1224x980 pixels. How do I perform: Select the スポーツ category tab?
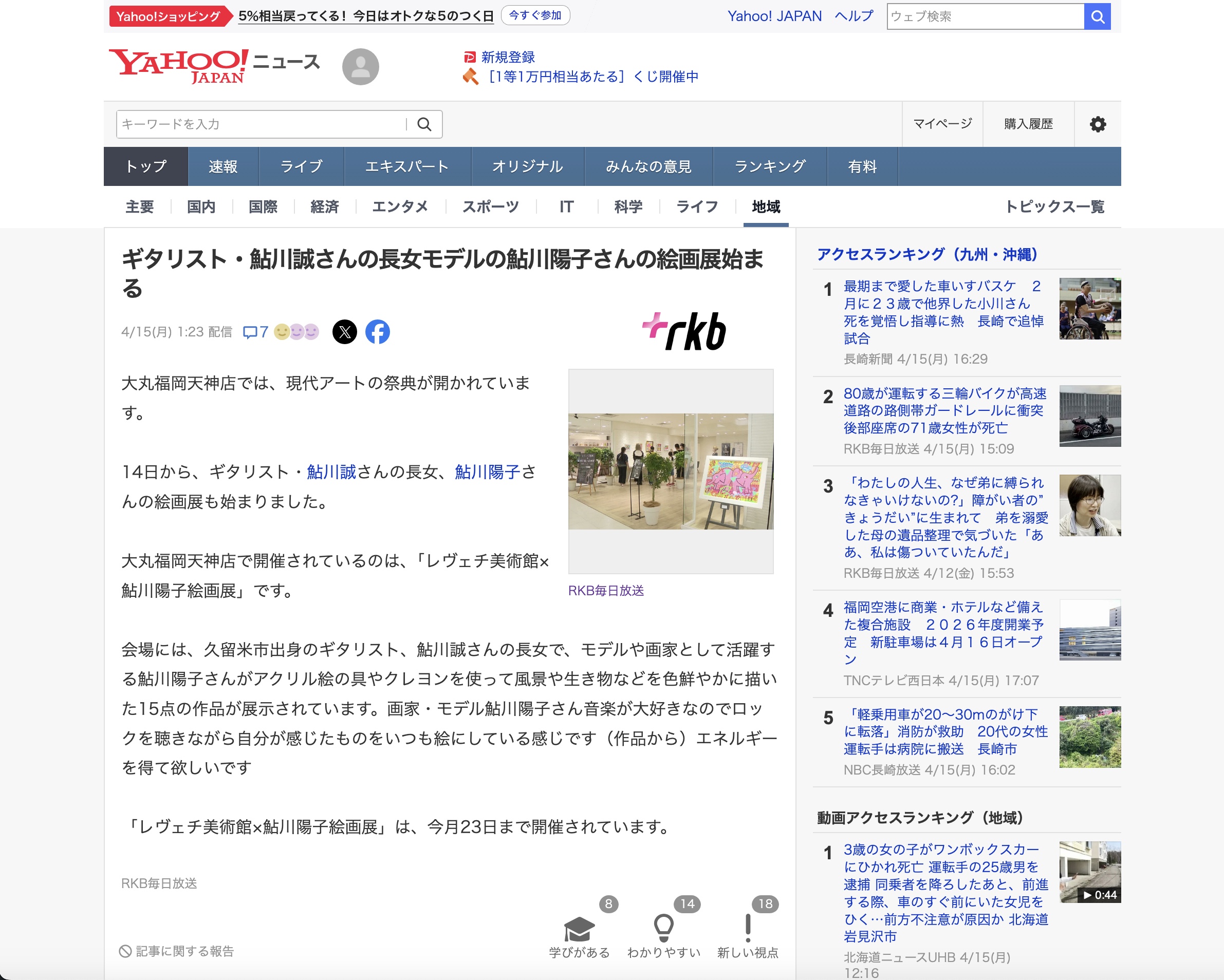[491, 206]
